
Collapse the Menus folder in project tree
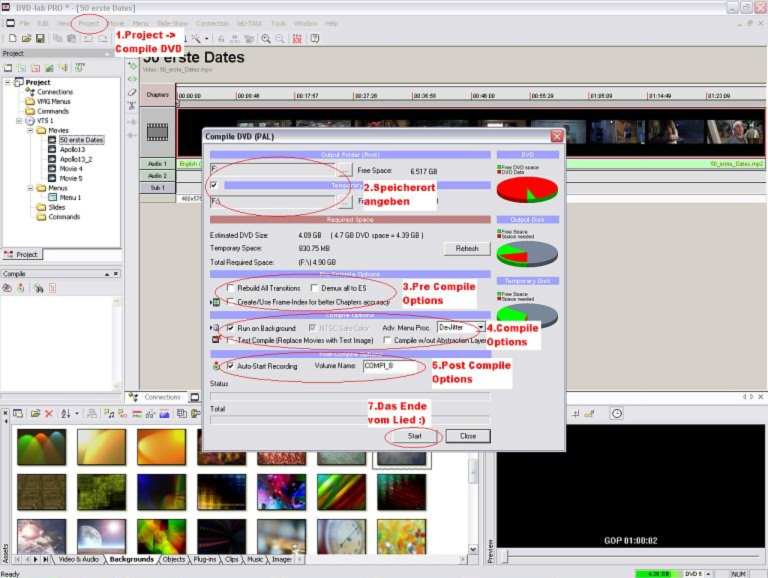(29, 187)
